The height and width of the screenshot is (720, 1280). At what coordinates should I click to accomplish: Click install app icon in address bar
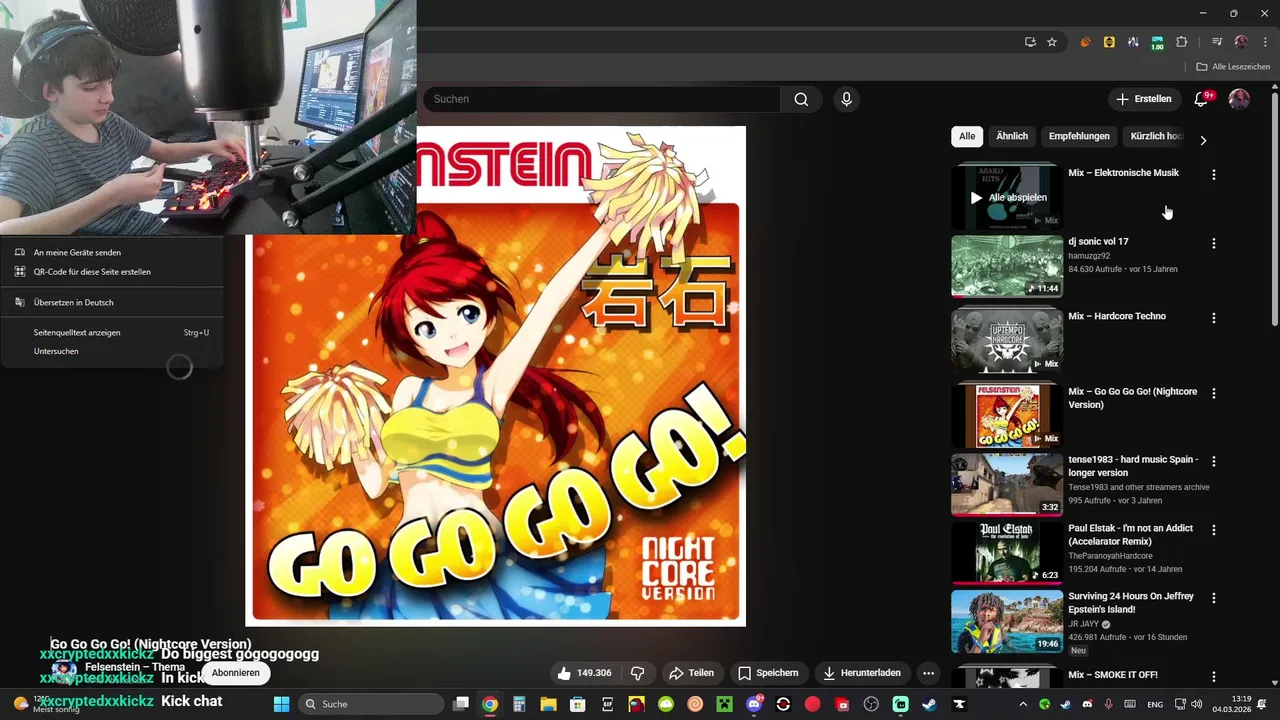(1030, 42)
